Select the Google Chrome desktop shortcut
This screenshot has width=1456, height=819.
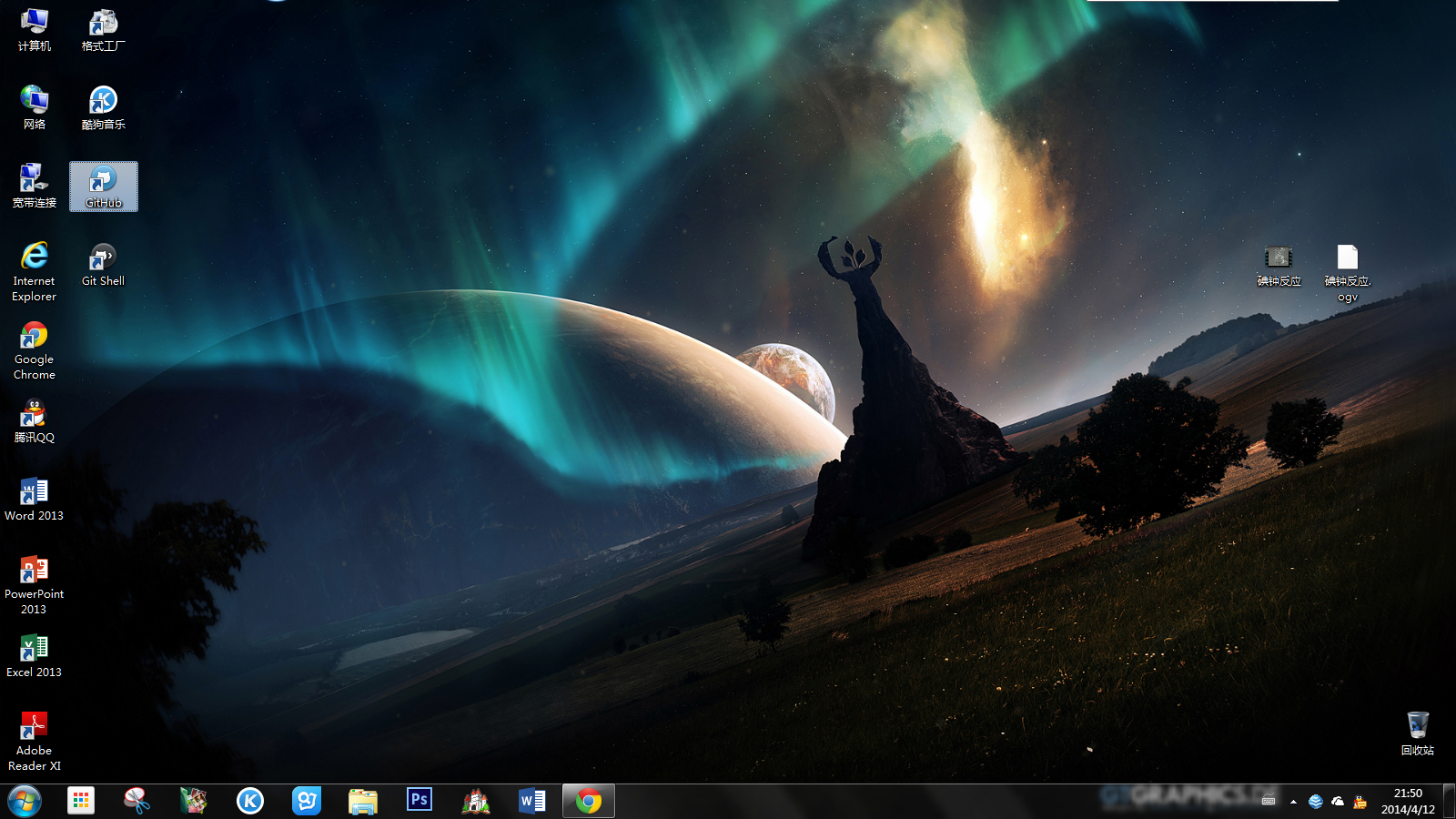(35, 350)
